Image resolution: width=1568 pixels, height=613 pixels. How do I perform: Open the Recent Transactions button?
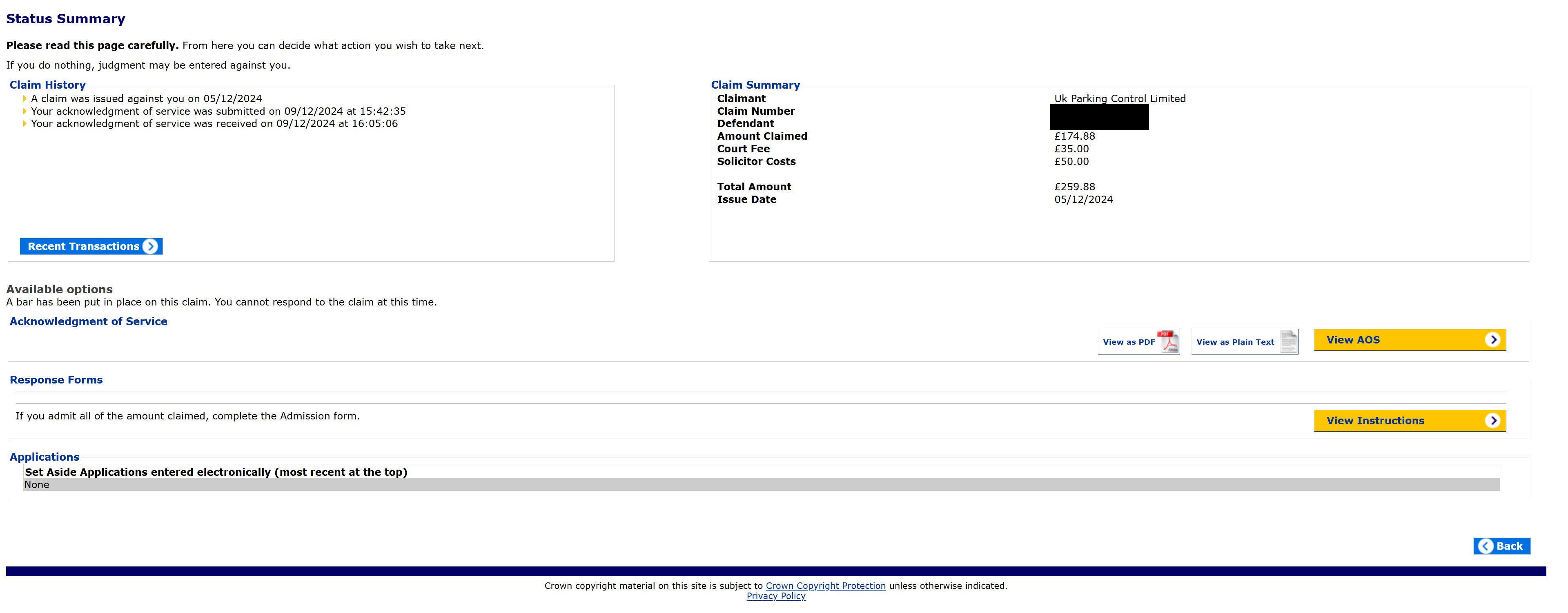pos(84,247)
